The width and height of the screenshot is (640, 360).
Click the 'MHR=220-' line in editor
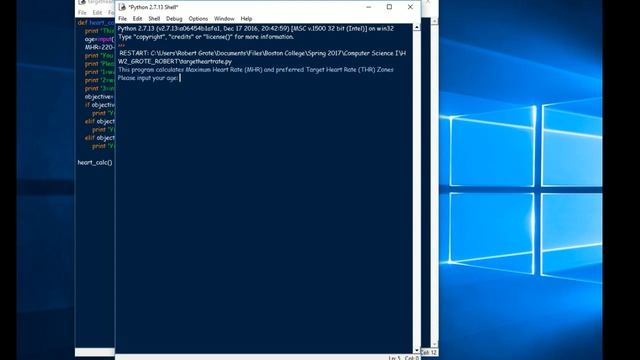(x=100, y=47)
